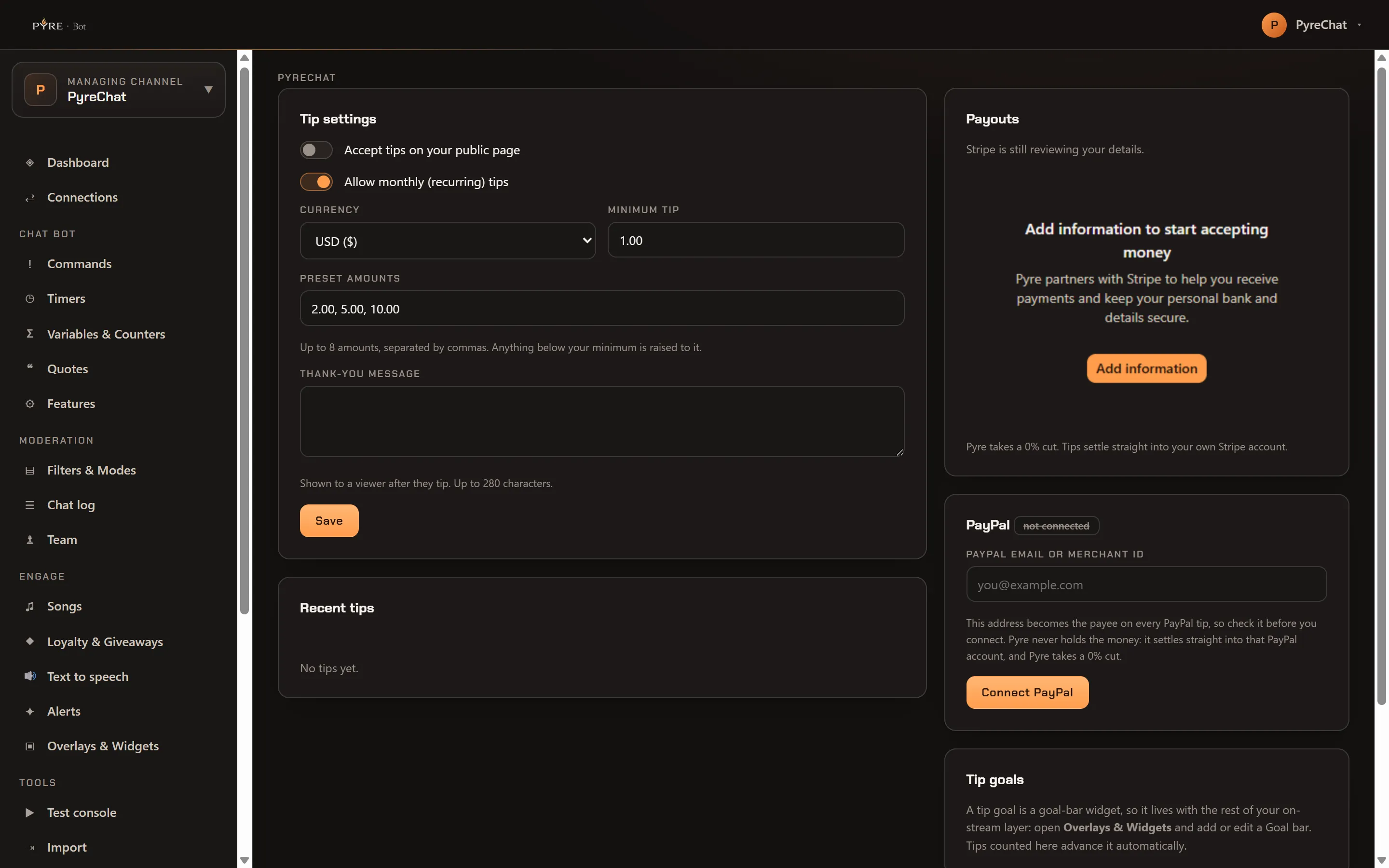Image resolution: width=1389 pixels, height=868 pixels.
Task: Click the Test console play icon
Action: point(30,813)
